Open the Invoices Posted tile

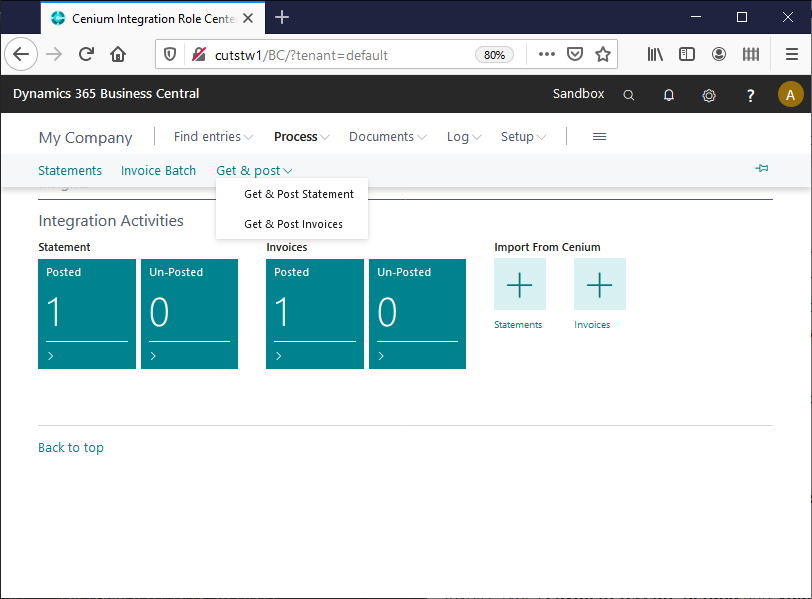pos(315,314)
